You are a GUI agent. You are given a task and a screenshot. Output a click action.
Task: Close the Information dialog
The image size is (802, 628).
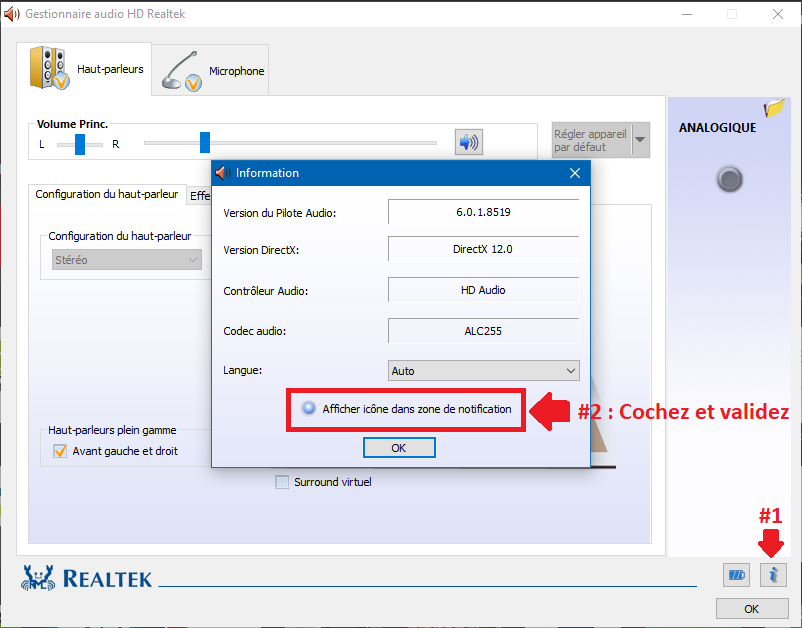coord(575,173)
